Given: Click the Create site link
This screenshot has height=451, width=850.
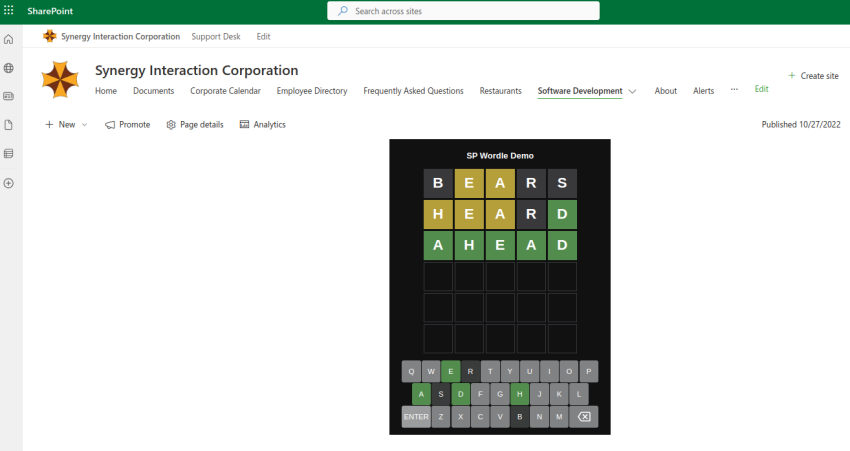Looking at the screenshot, I should pos(813,76).
